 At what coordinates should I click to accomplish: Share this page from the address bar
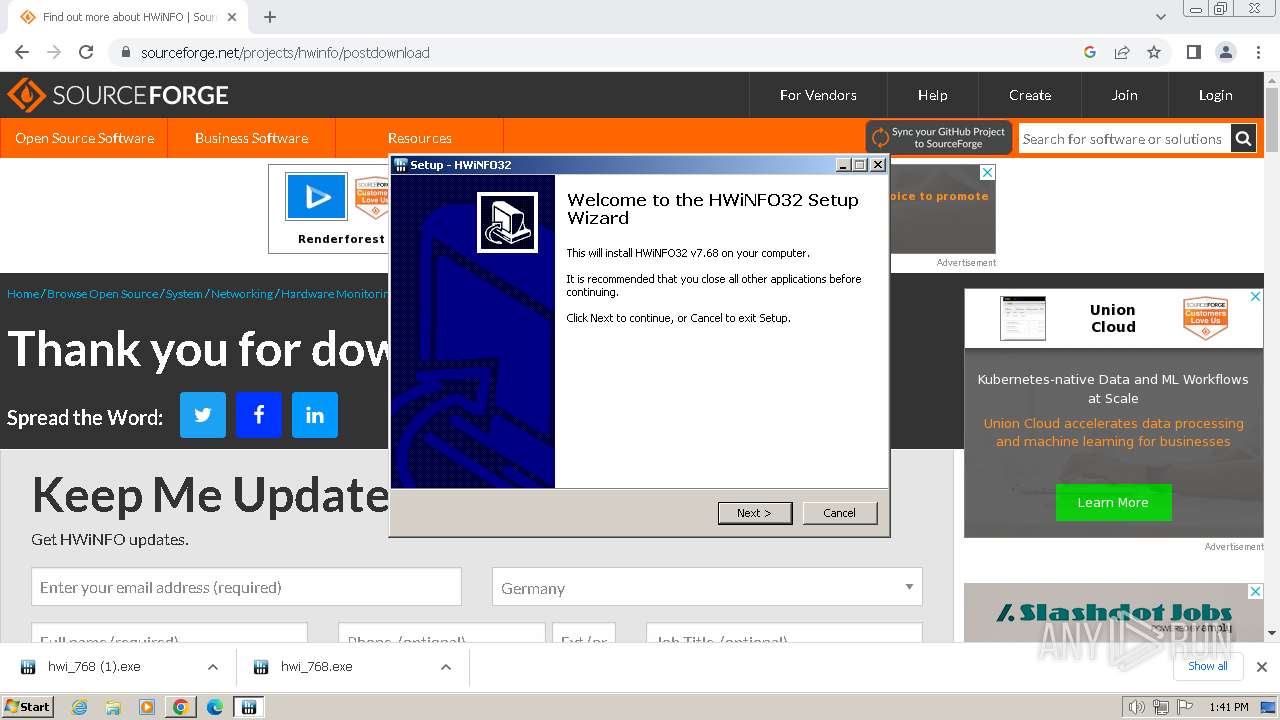tap(1122, 52)
